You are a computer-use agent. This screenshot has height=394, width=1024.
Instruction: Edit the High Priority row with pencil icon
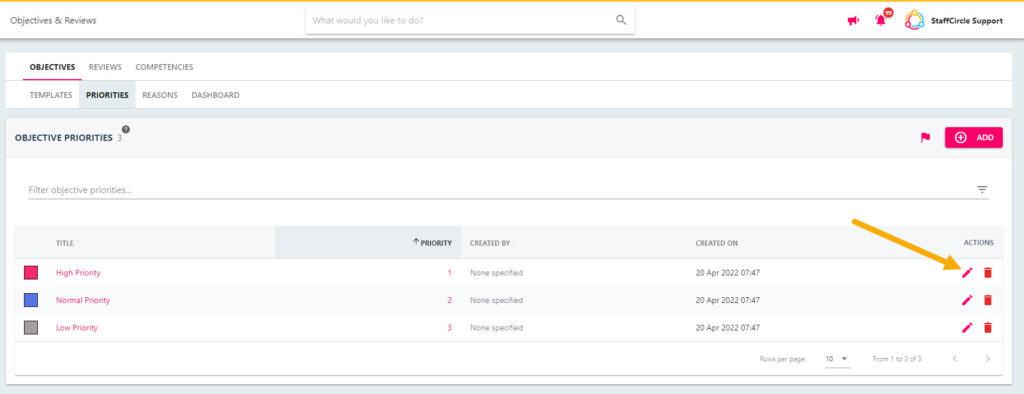967,272
